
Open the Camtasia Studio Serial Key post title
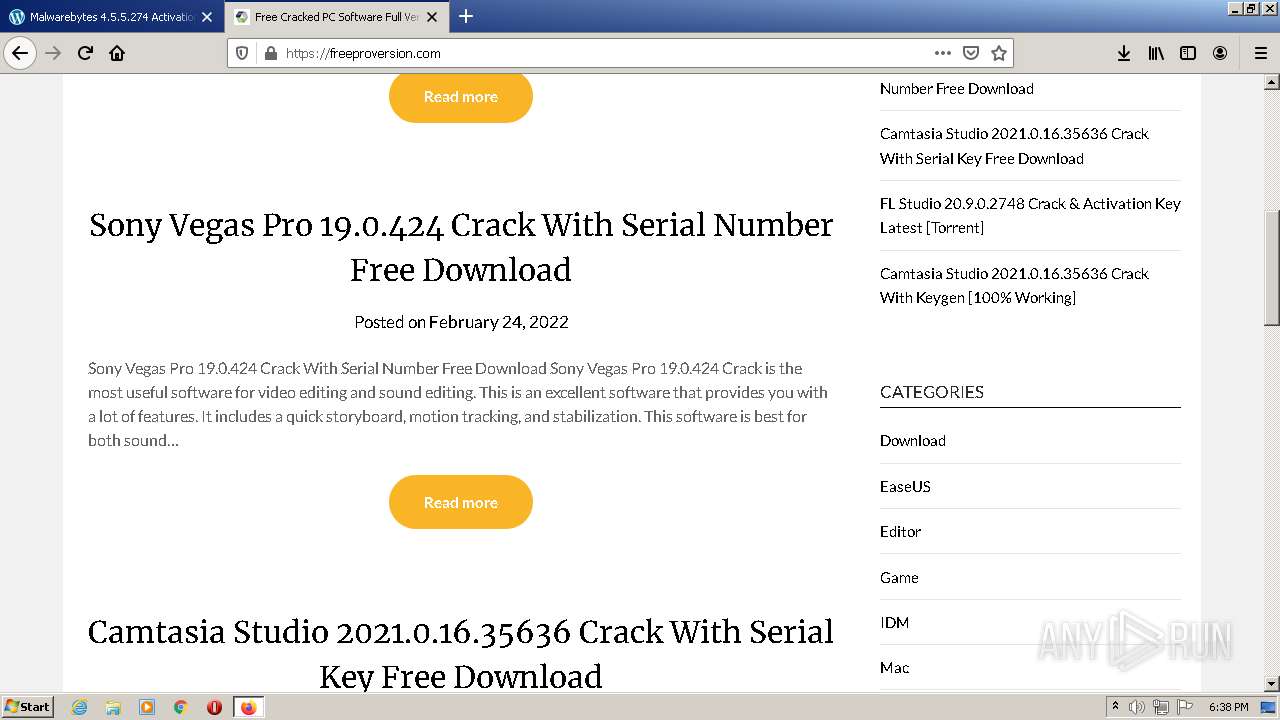pos(461,653)
